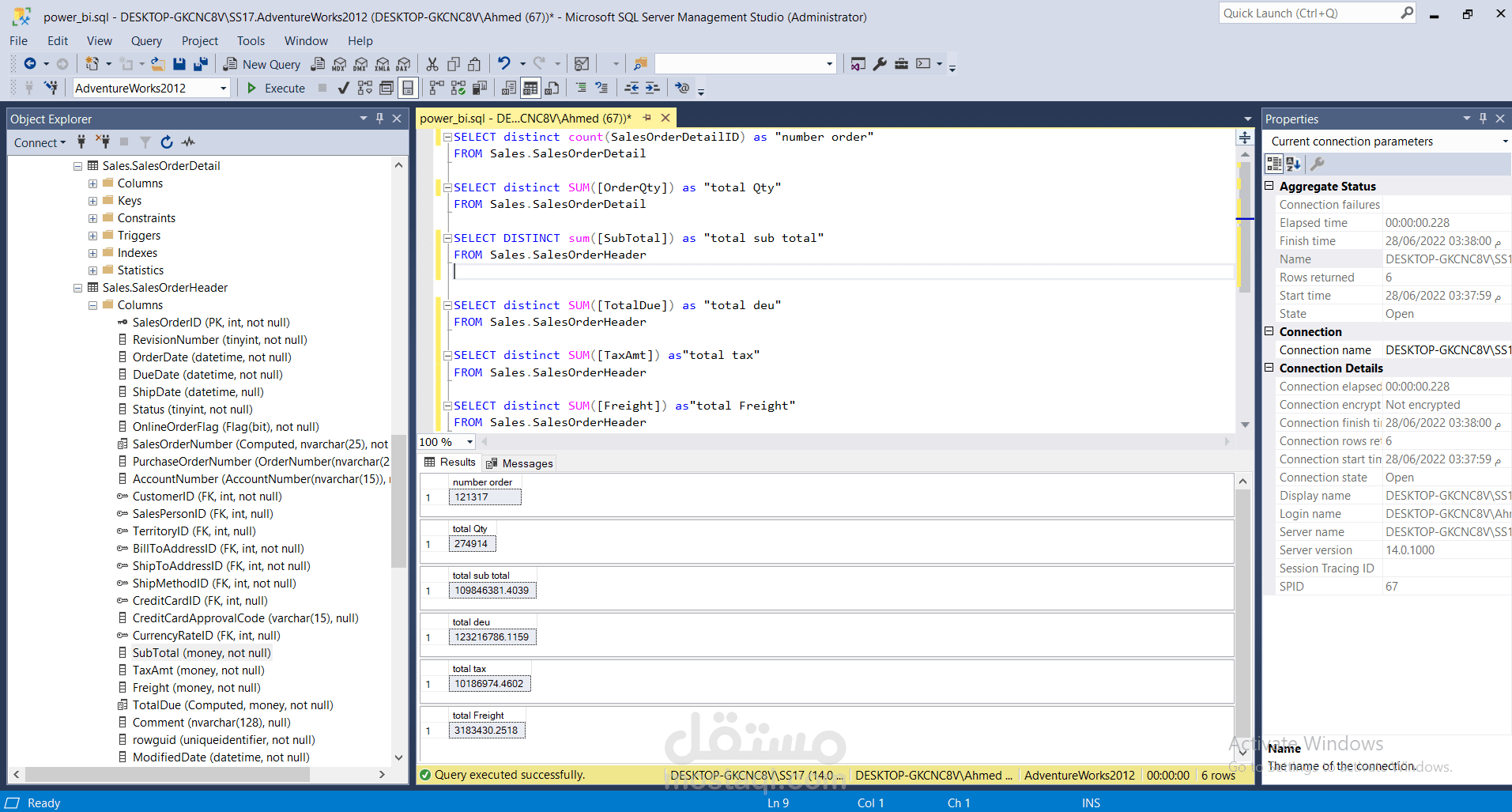Refresh the Object Explorer
The image size is (1512, 812).
(x=167, y=142)
